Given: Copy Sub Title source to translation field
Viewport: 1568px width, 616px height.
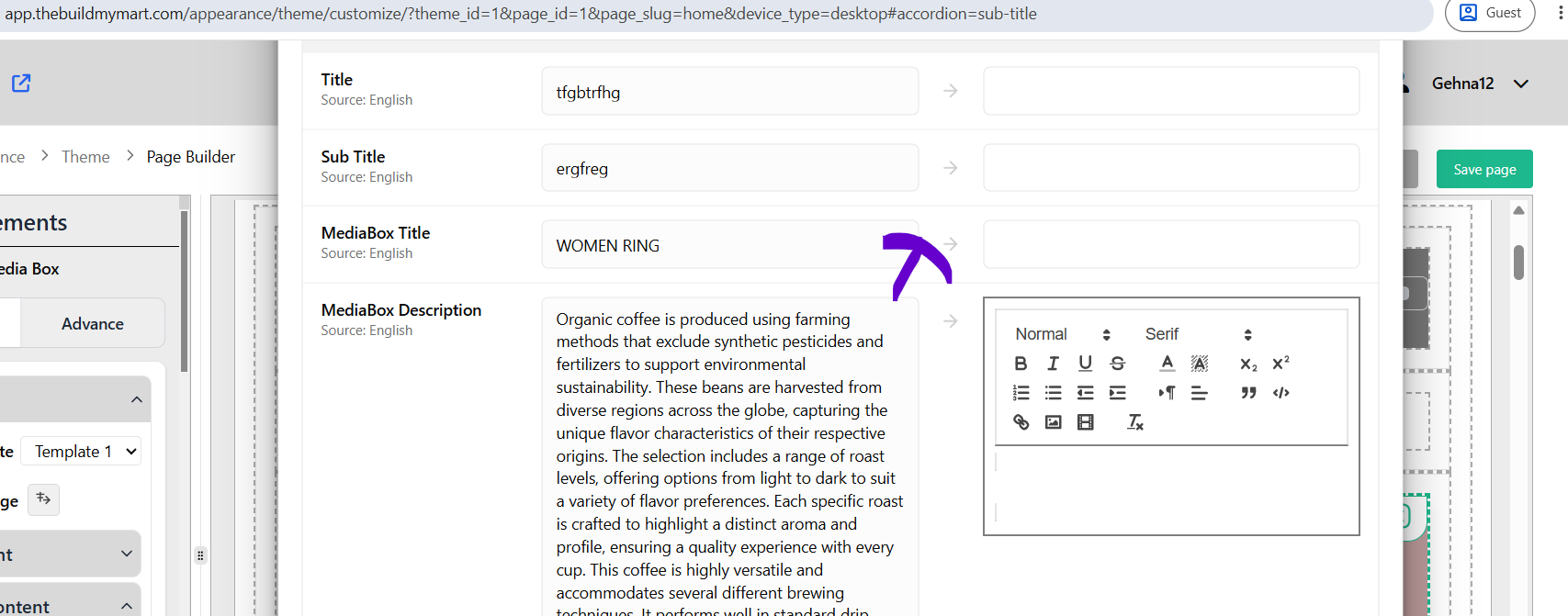Looking at the screenshot, I should pos(951,168).
